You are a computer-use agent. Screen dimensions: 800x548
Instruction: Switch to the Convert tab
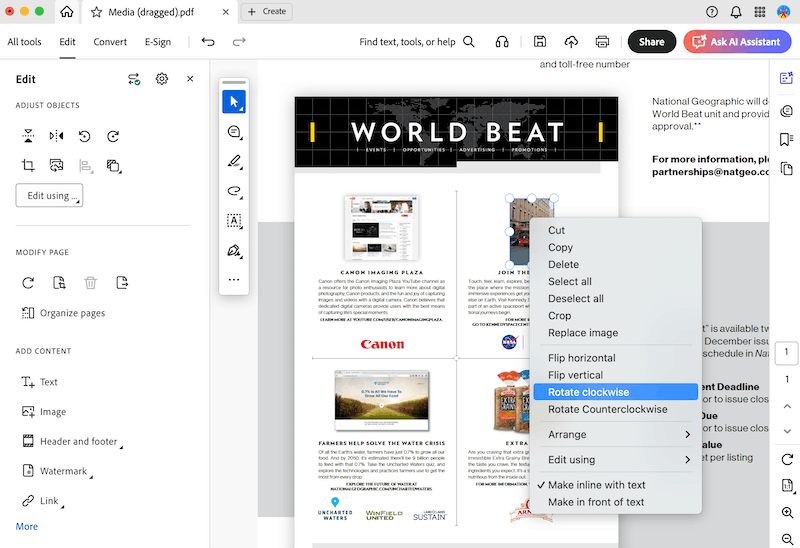[x=110, y=42]
